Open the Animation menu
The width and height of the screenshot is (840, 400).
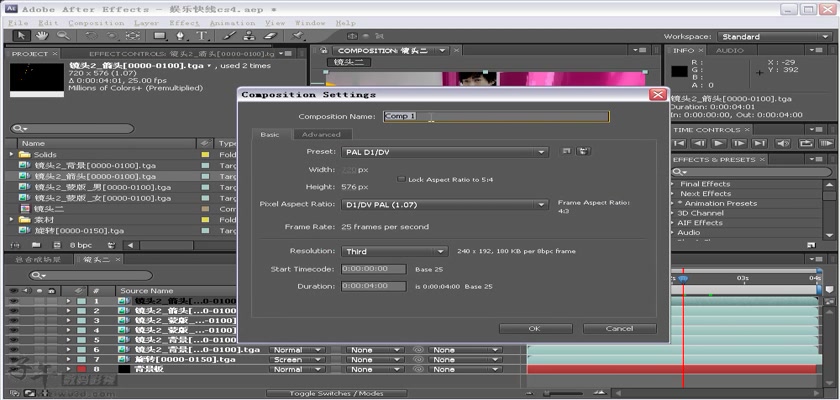(232, 23)
